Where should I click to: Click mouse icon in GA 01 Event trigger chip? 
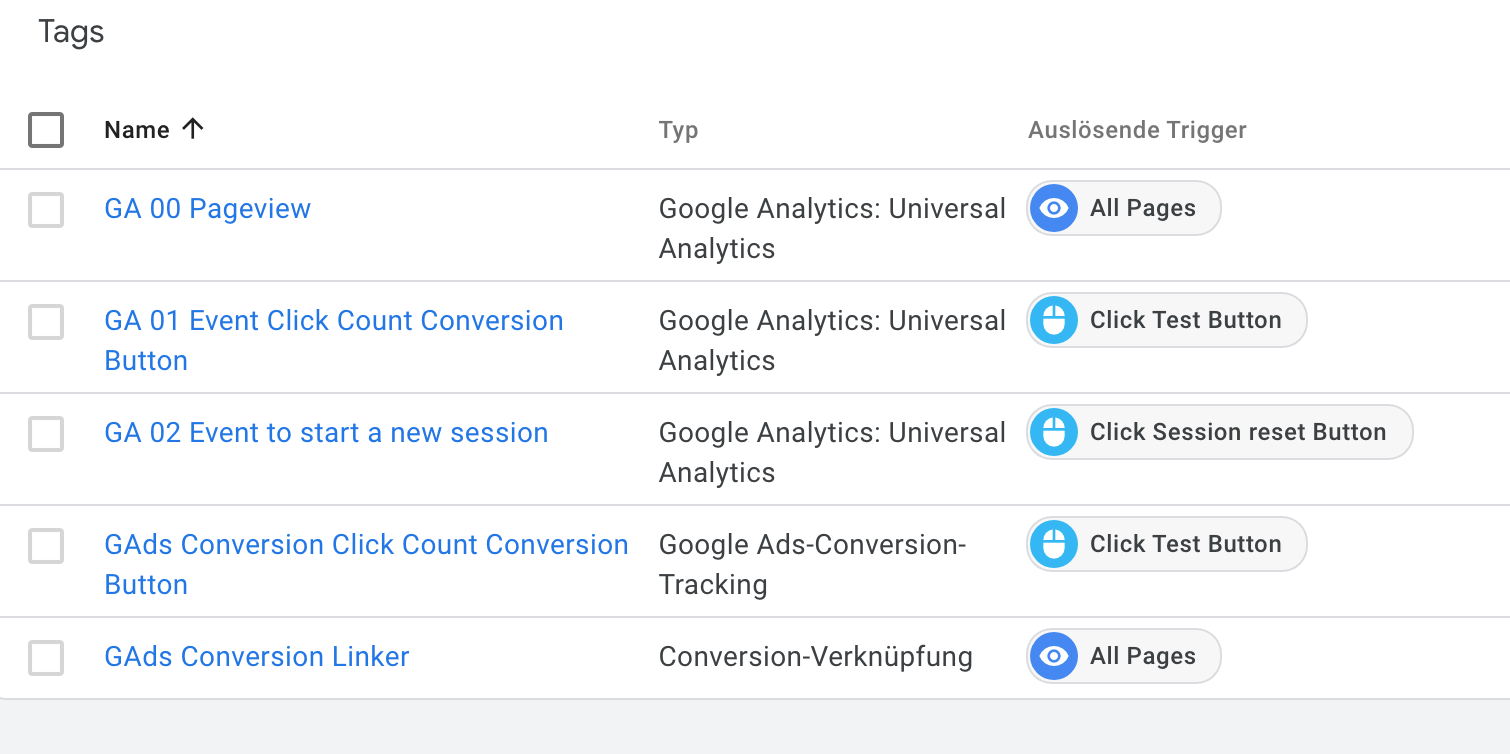click(1053, 321)
